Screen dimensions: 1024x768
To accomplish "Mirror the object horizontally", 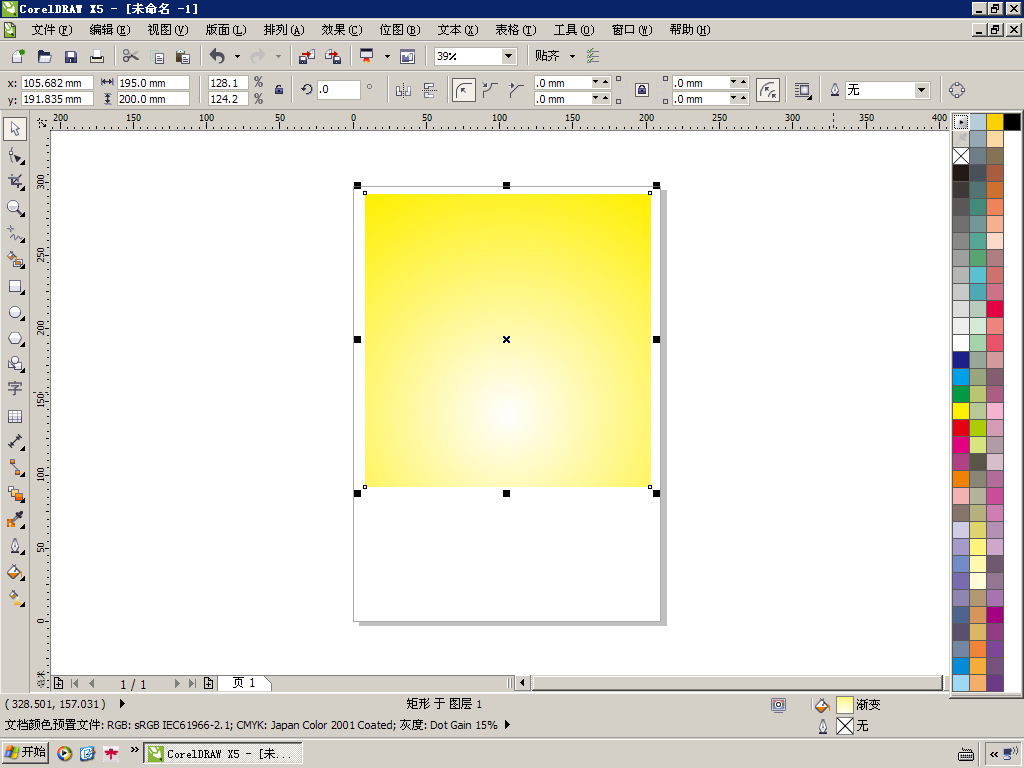I will pos(403,90).
